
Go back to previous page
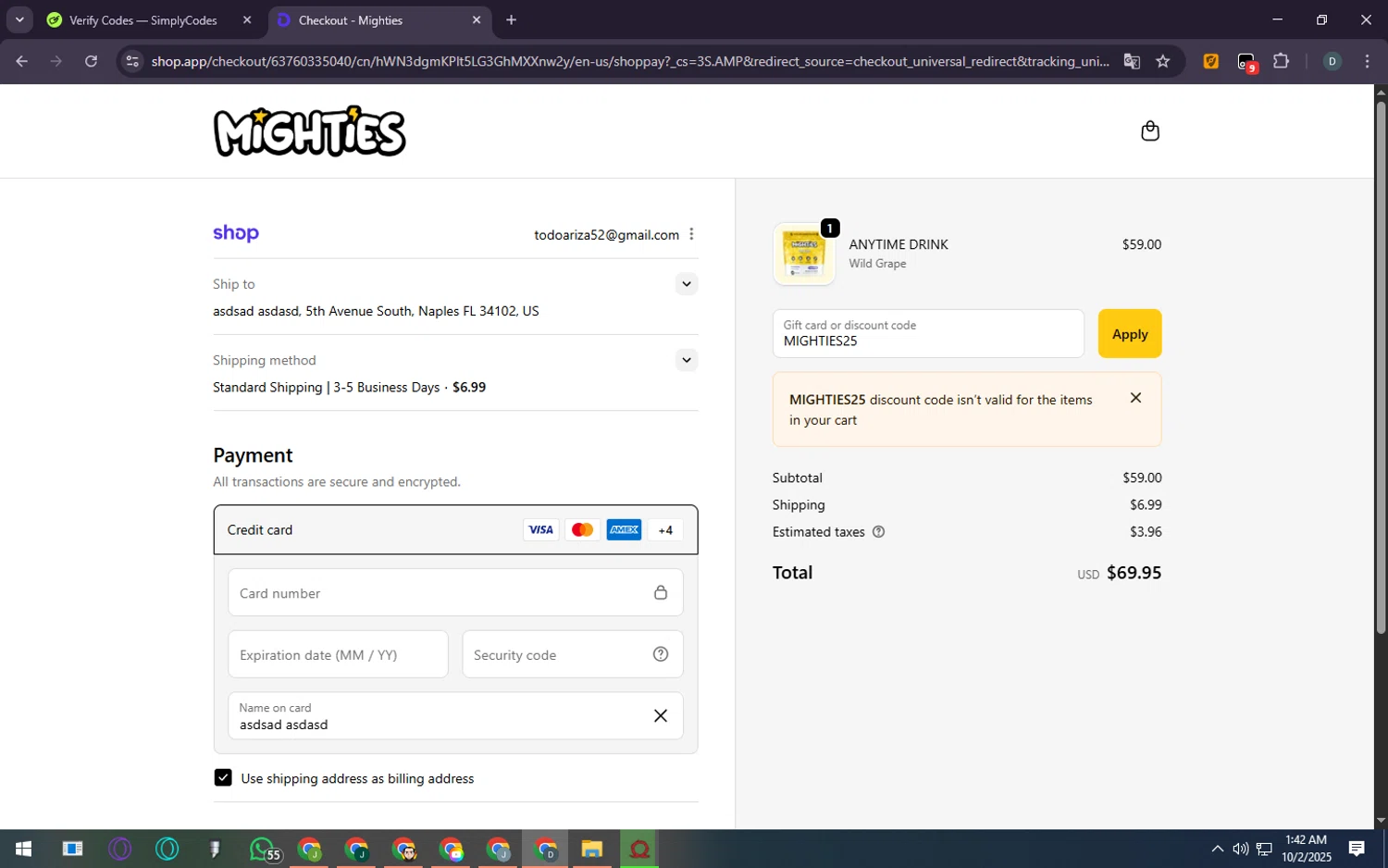(22, 61)
